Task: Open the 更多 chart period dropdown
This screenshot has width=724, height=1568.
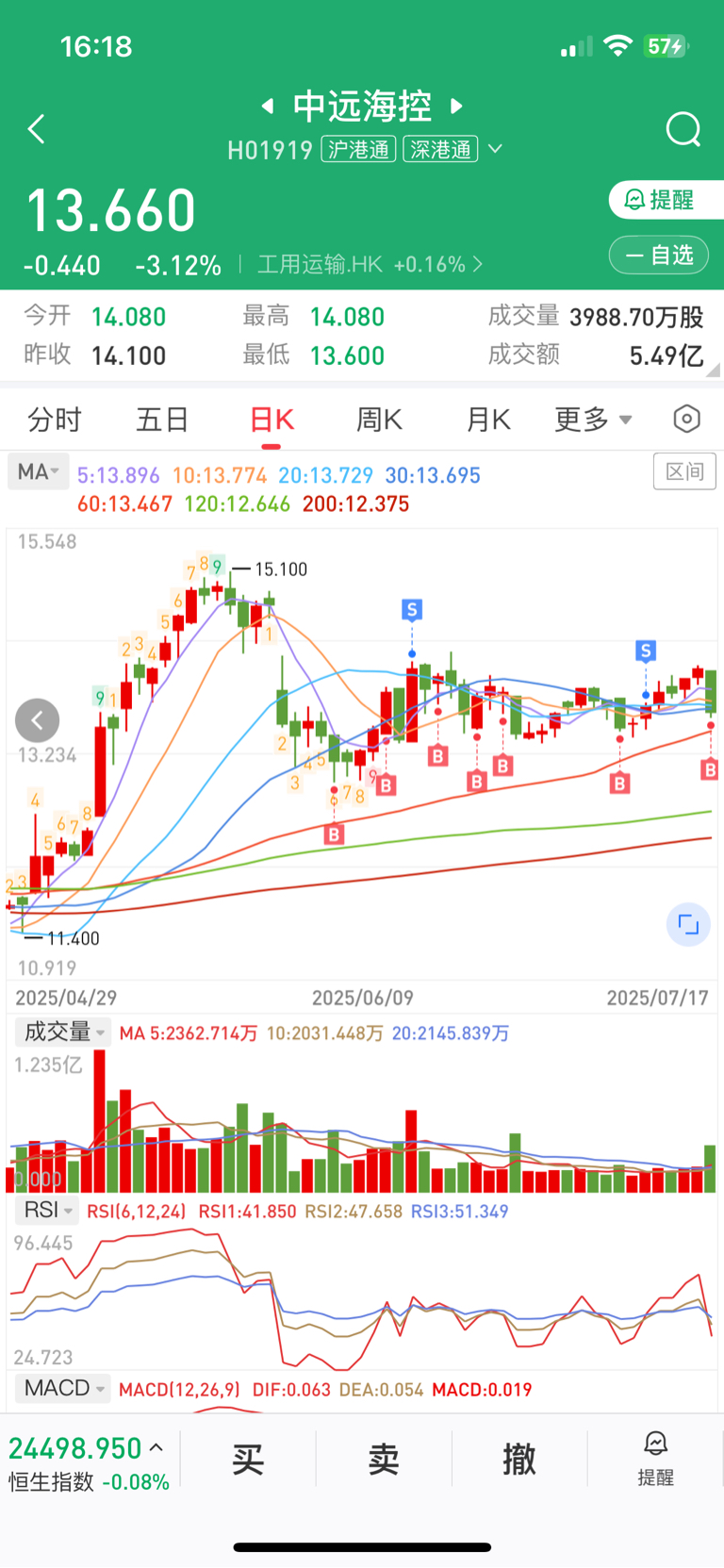Action: (593, 420)
